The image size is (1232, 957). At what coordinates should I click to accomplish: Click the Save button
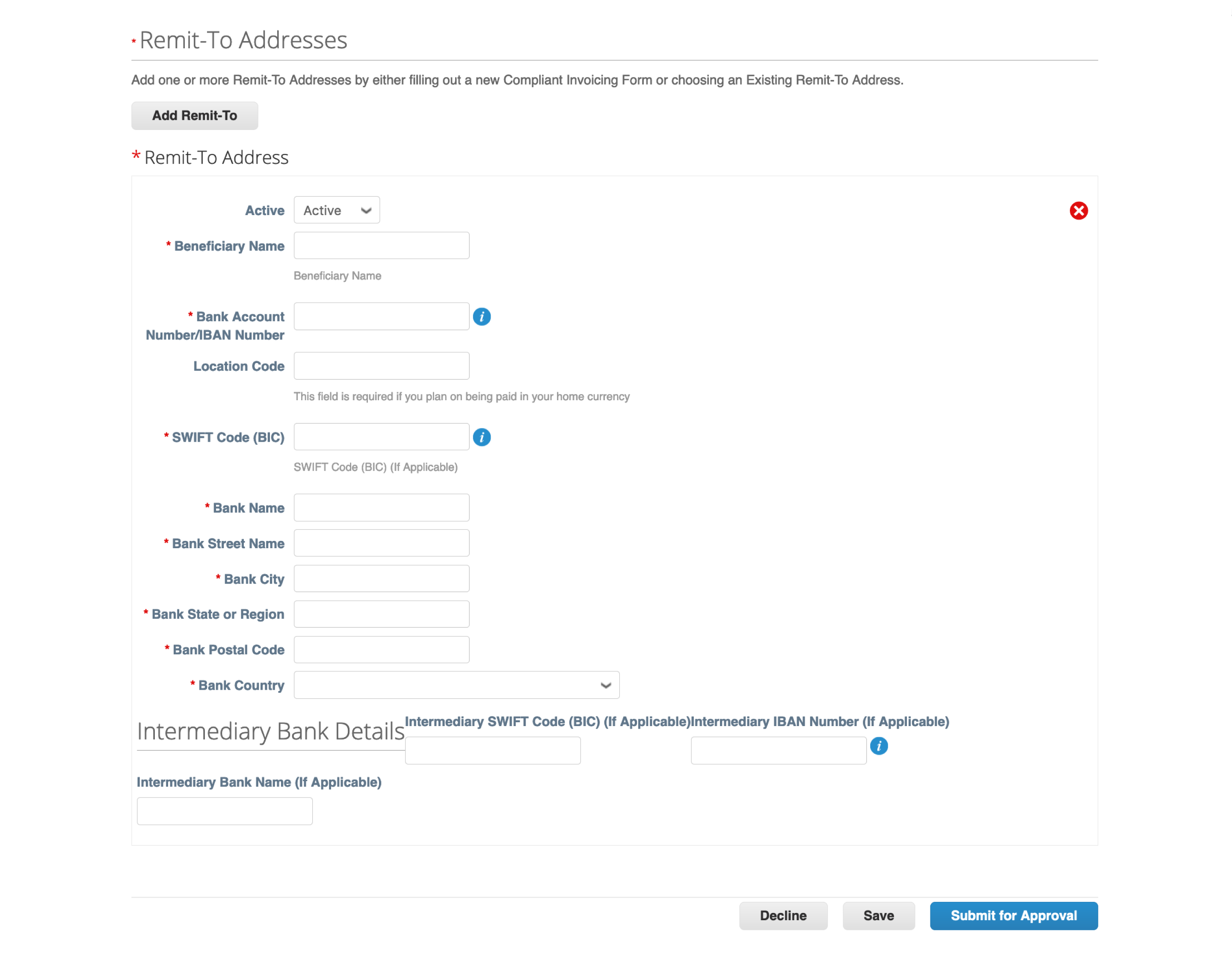point(878,916)
